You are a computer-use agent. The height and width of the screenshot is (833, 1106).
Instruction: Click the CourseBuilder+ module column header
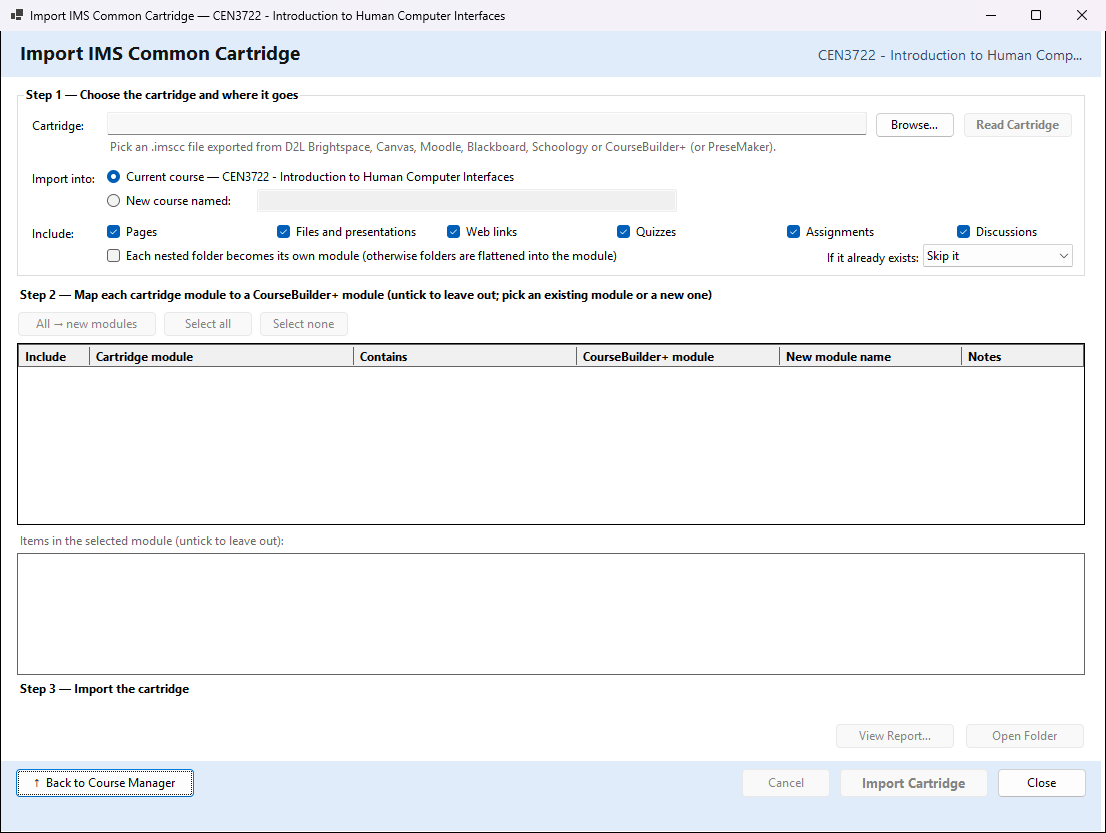pyautogui.click(x=678, y=356)
